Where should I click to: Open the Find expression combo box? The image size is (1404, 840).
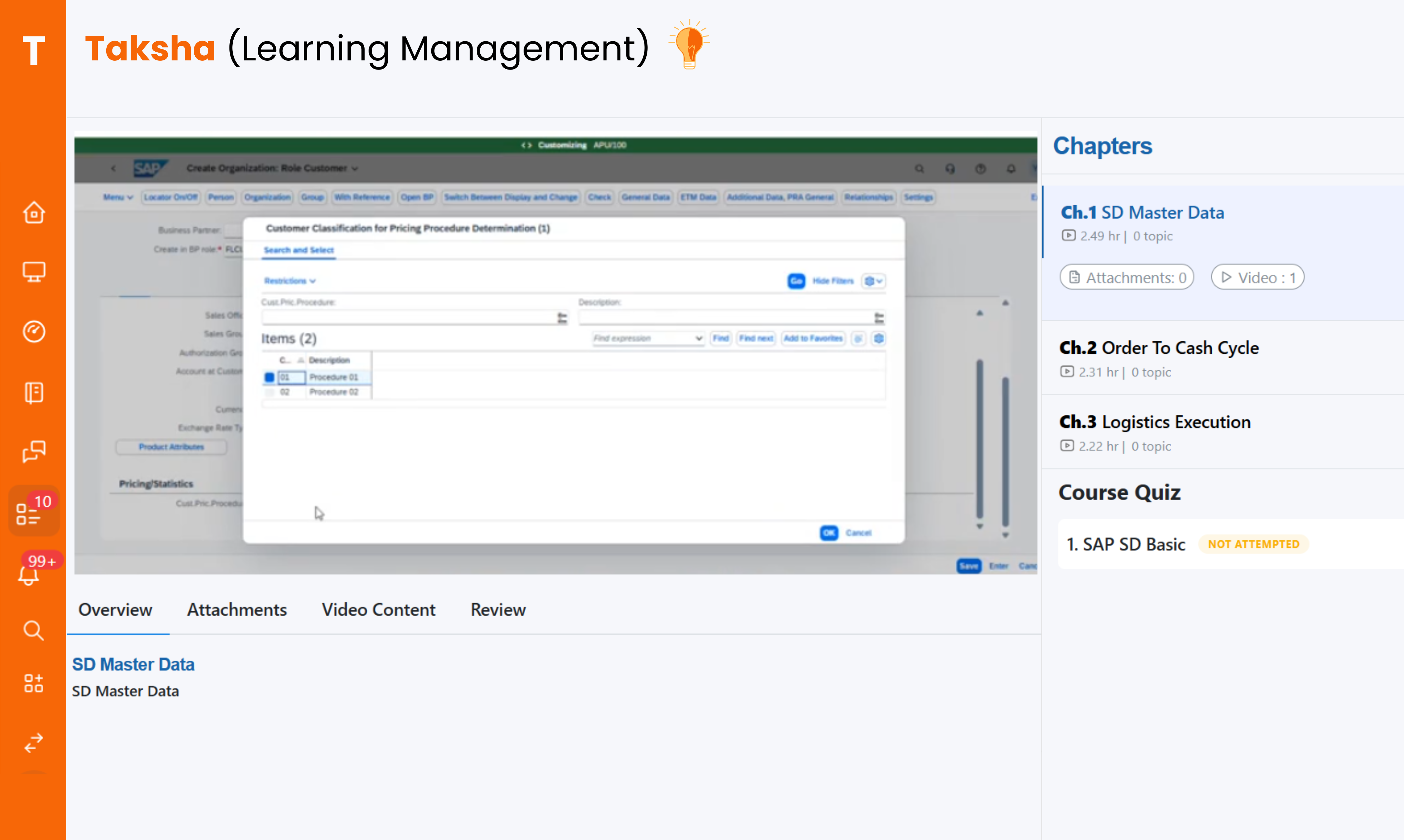click(x=647, y=338)
